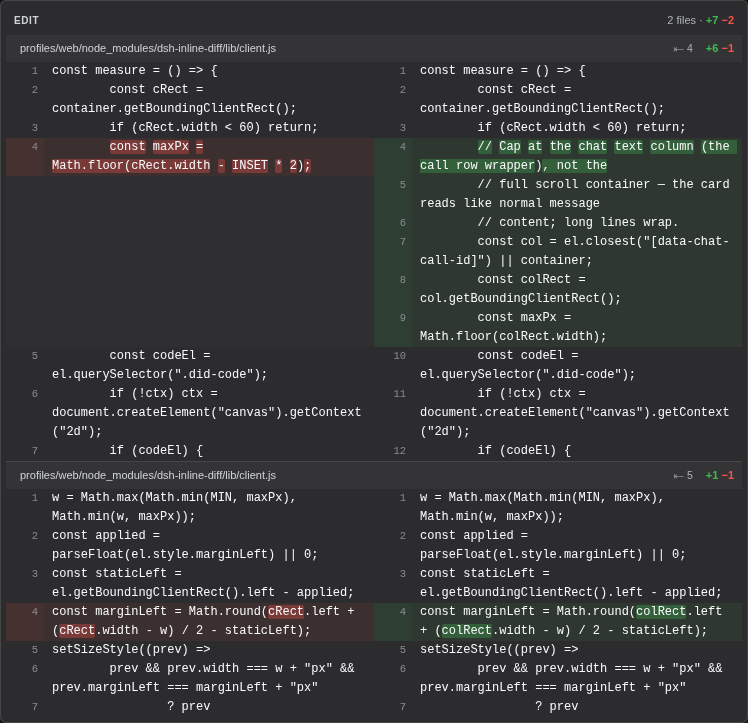Click line number 11 beside "if (!ctx) ctx"
The height and width of the screenshot is (723, 748).
[x=400, y=394]
